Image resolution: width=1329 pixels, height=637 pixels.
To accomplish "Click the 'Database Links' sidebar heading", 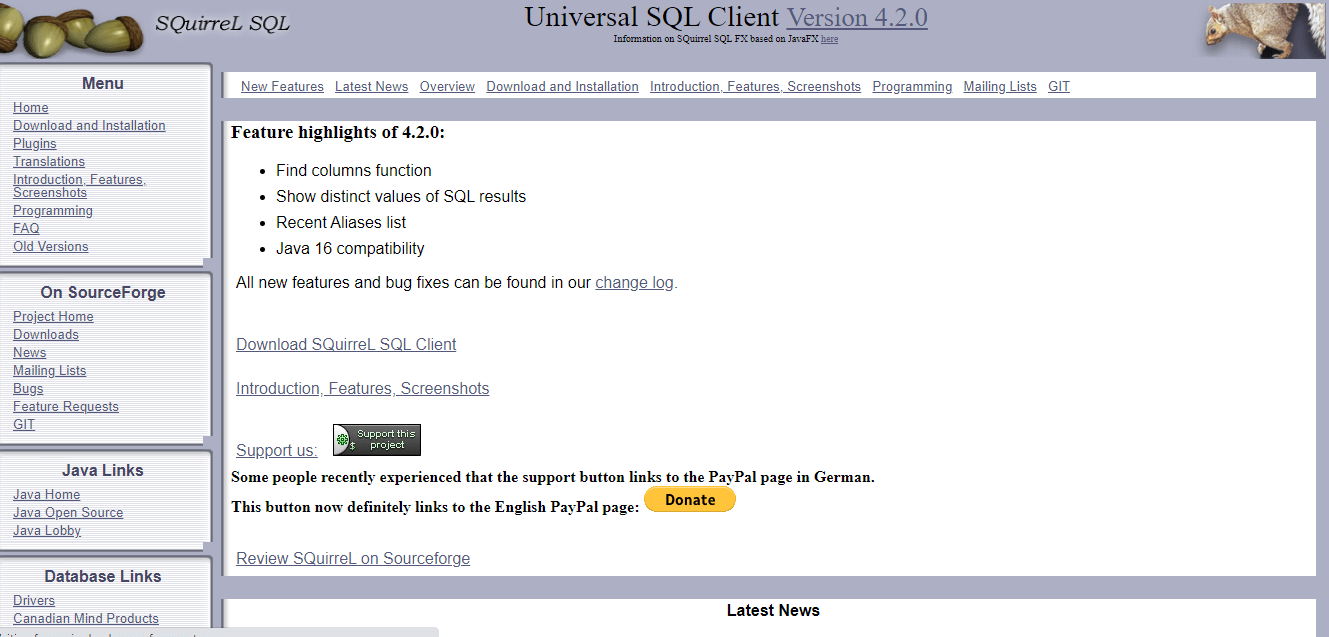I will click(x=103, y=577).
